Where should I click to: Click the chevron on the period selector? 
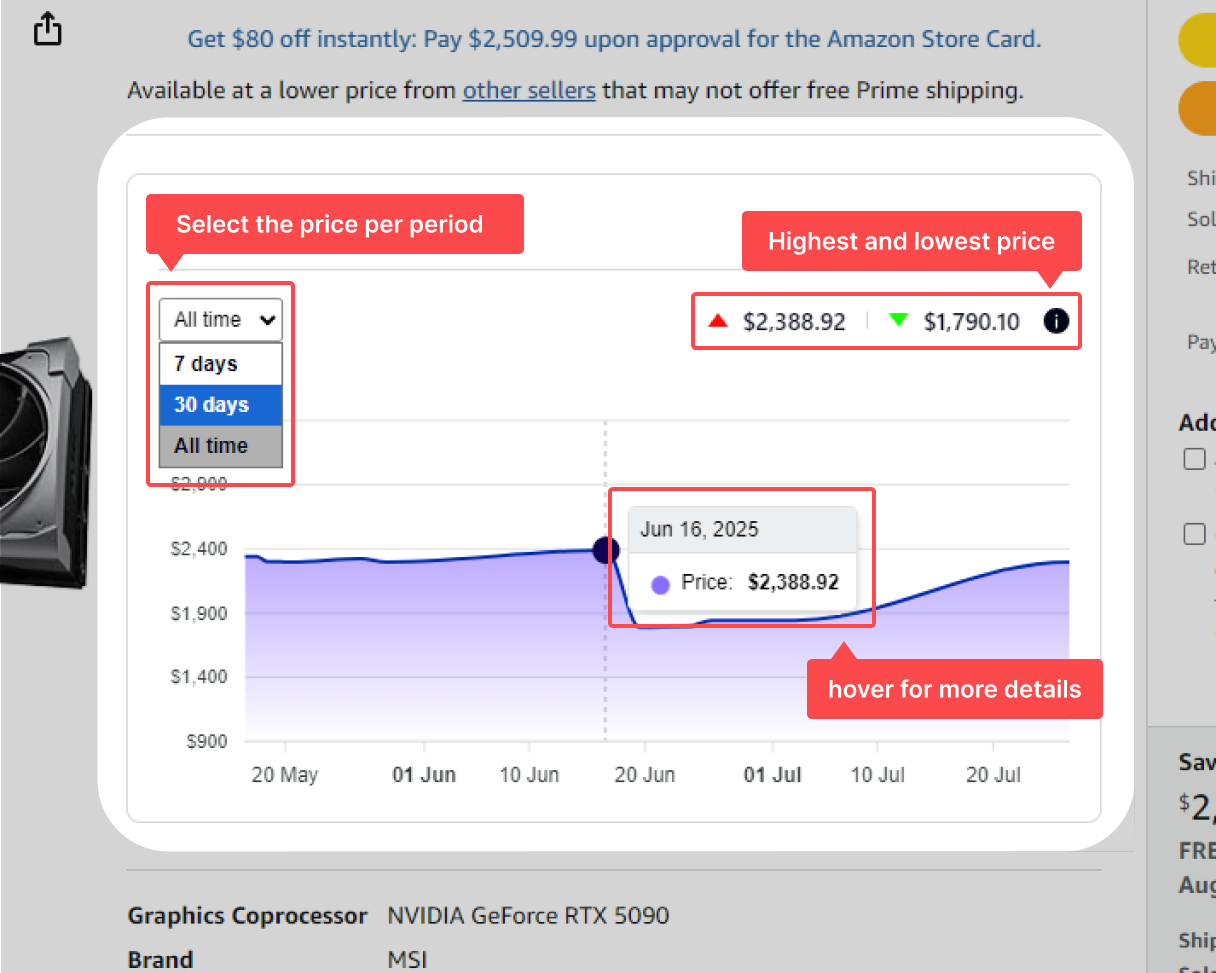click(267, 319)
